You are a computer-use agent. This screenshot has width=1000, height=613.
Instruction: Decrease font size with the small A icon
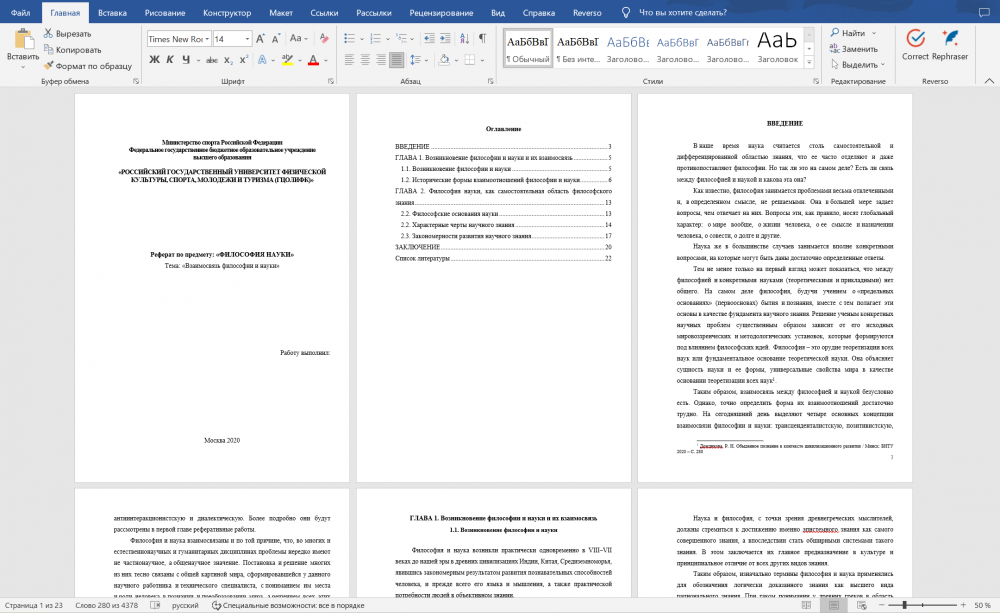click(x=276, y=39)
